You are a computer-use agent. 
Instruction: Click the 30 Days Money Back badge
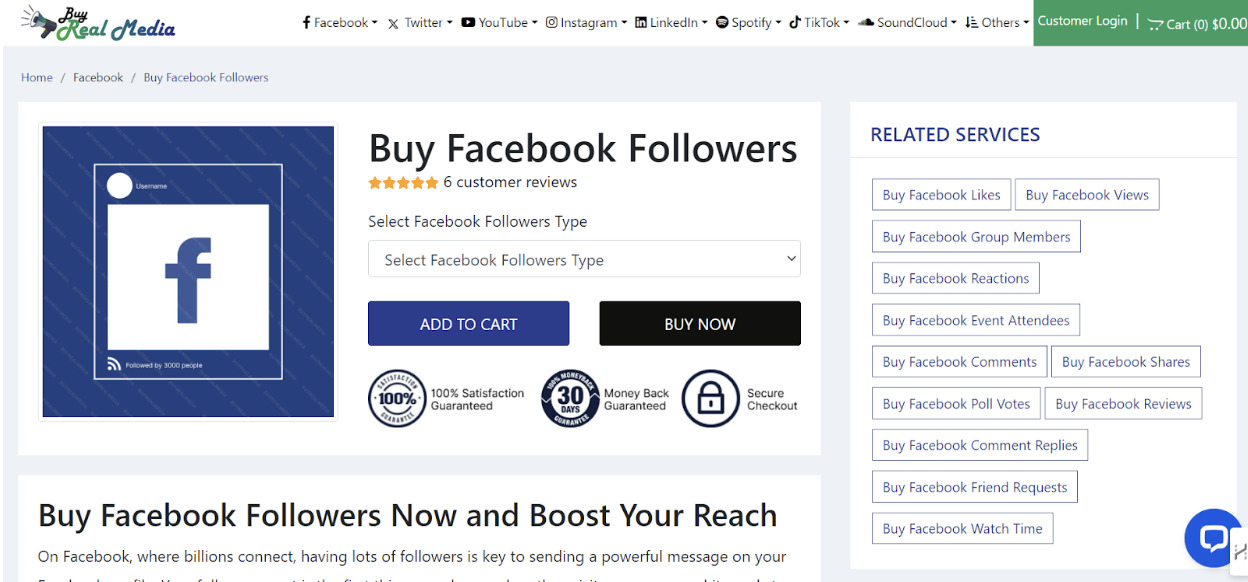(570, 399)
